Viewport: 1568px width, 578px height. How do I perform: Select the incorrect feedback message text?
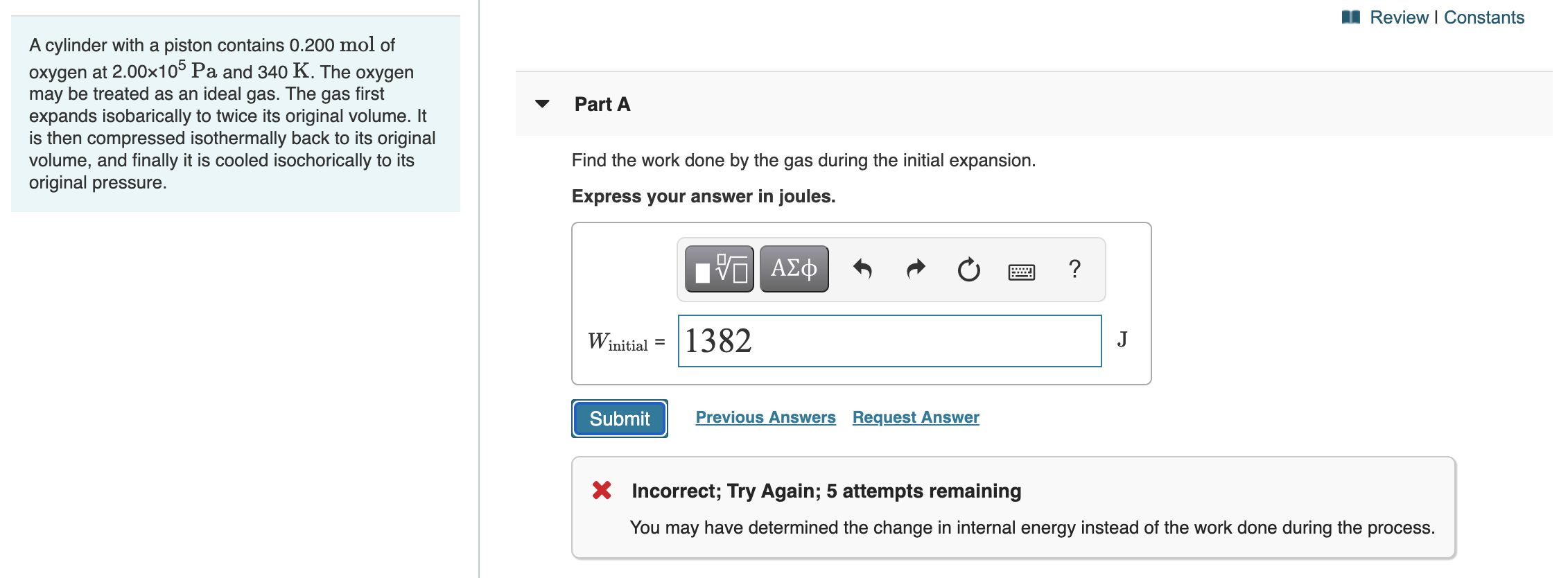pos(1032,527)
